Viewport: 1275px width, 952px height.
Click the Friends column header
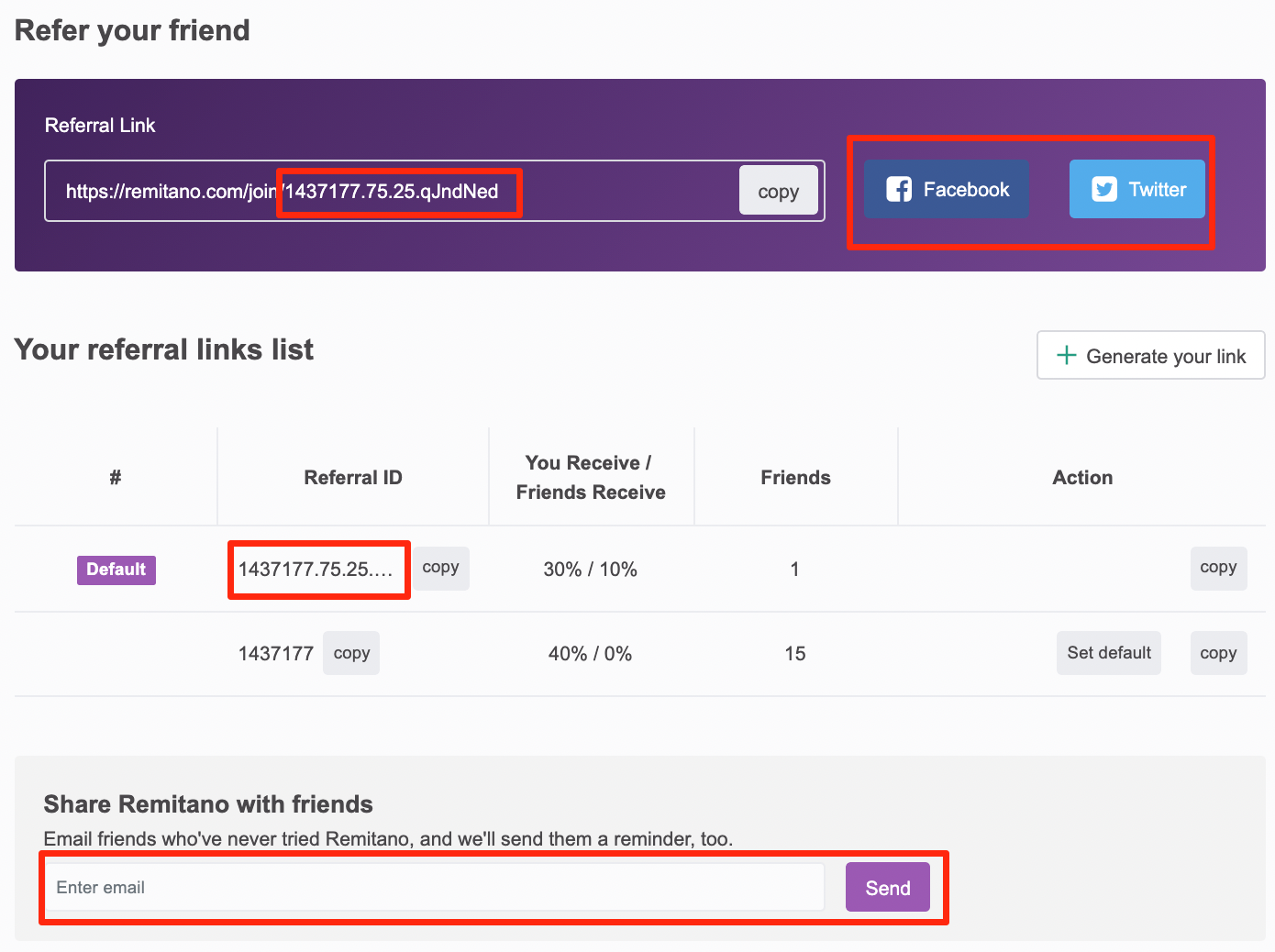pyautogui.click(x=795, y=477)
